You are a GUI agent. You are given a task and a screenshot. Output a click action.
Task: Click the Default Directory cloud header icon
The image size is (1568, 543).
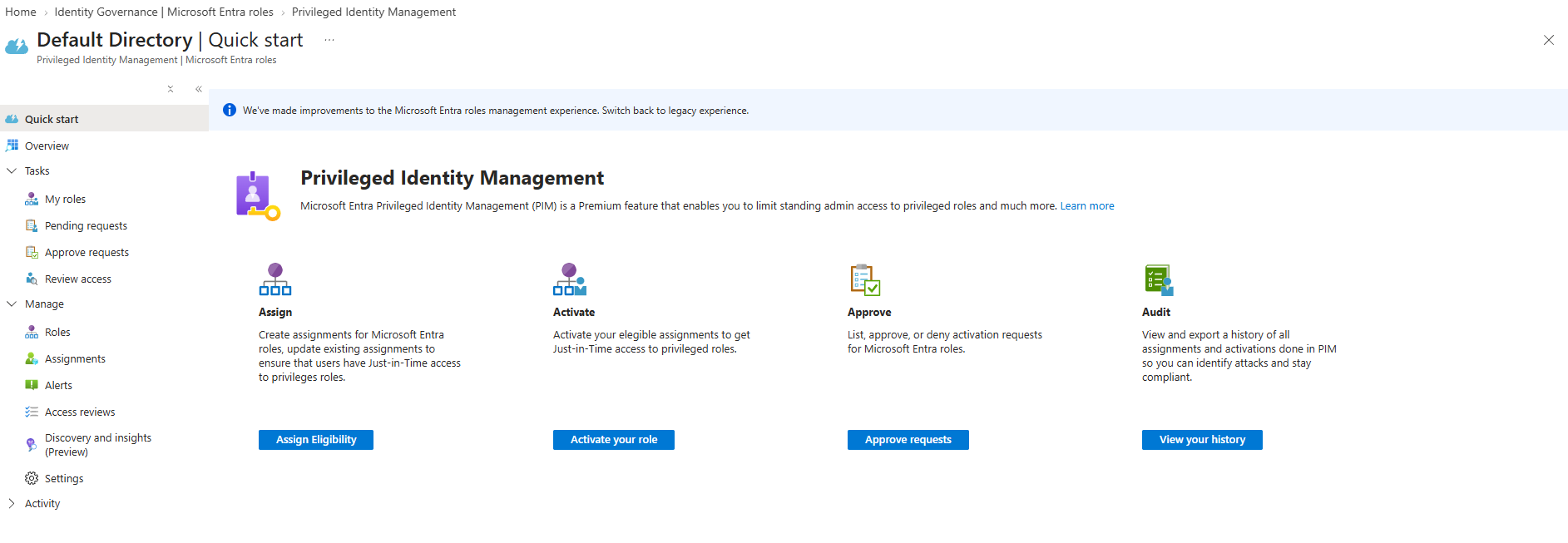coord(17,47)
